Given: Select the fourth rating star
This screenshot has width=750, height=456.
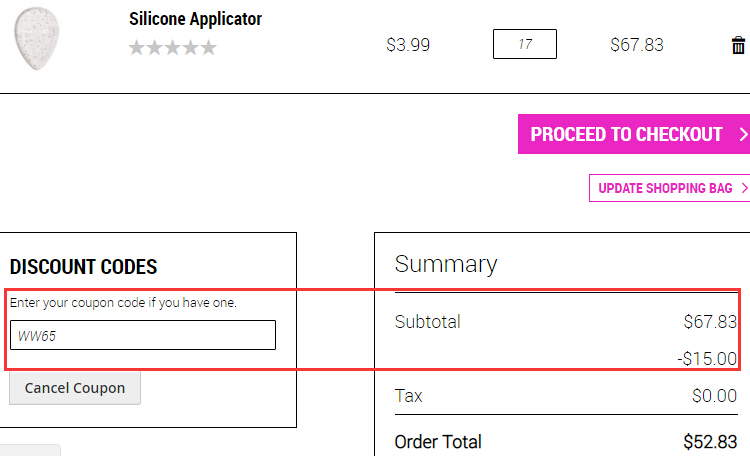Looking at the screenshot, I should tap(190, 47).
